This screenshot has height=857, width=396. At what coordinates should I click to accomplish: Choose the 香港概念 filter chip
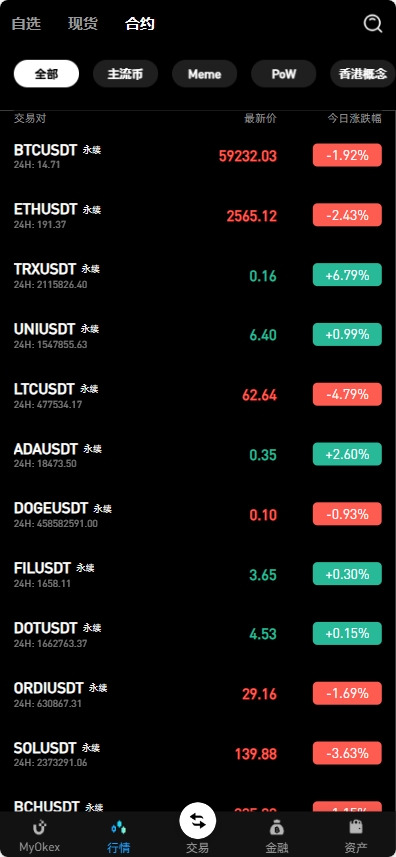[363, 74]
